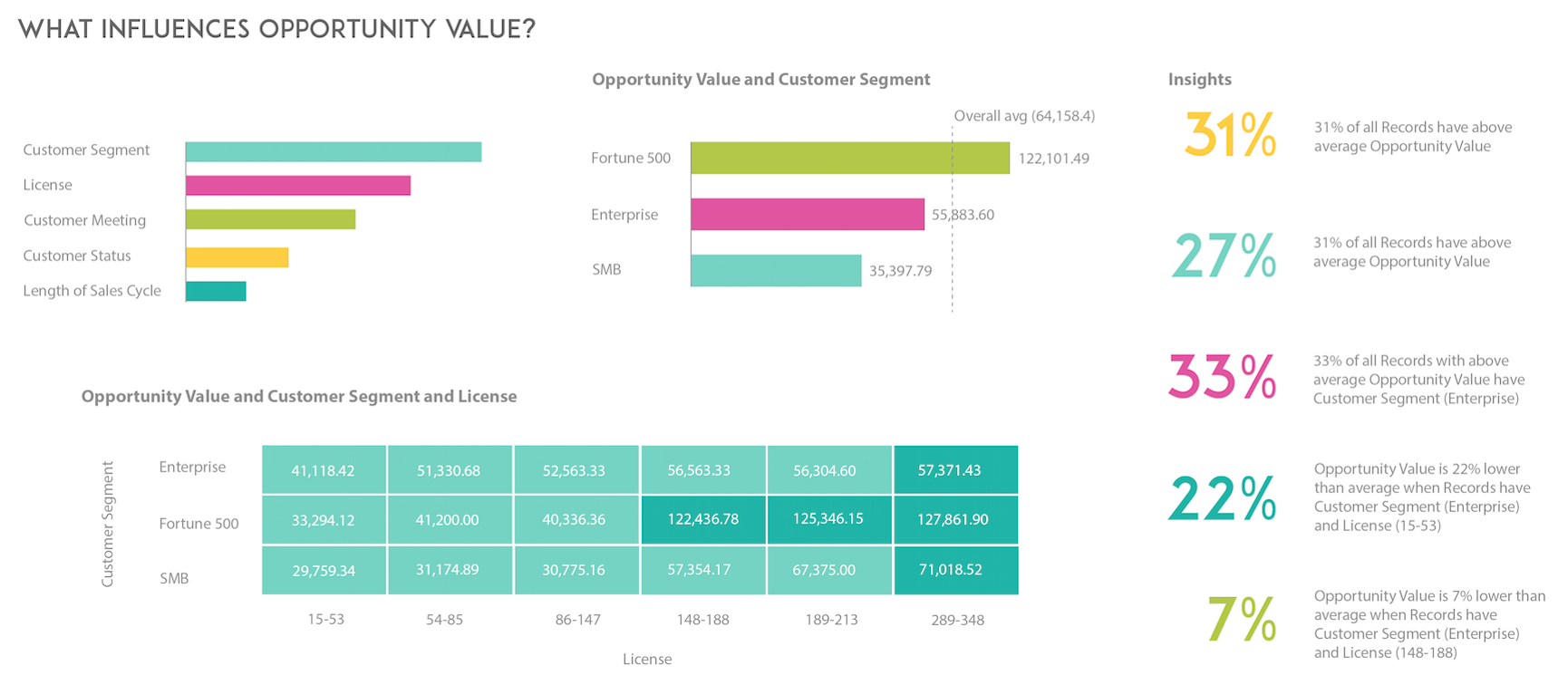Viewport: 1568px width, 685px height.
Task: Click the teal 22% insight figure
Action: [1222, 498]
